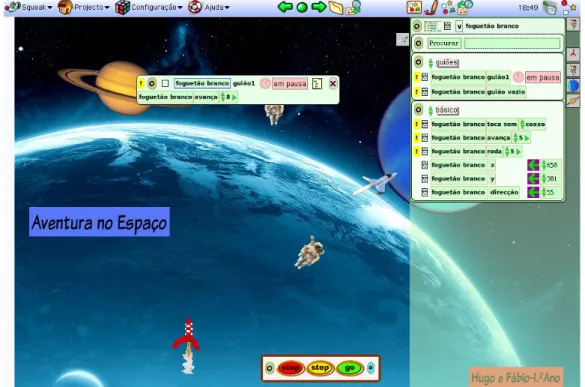Open the guiões category chooser arrows

431,63
